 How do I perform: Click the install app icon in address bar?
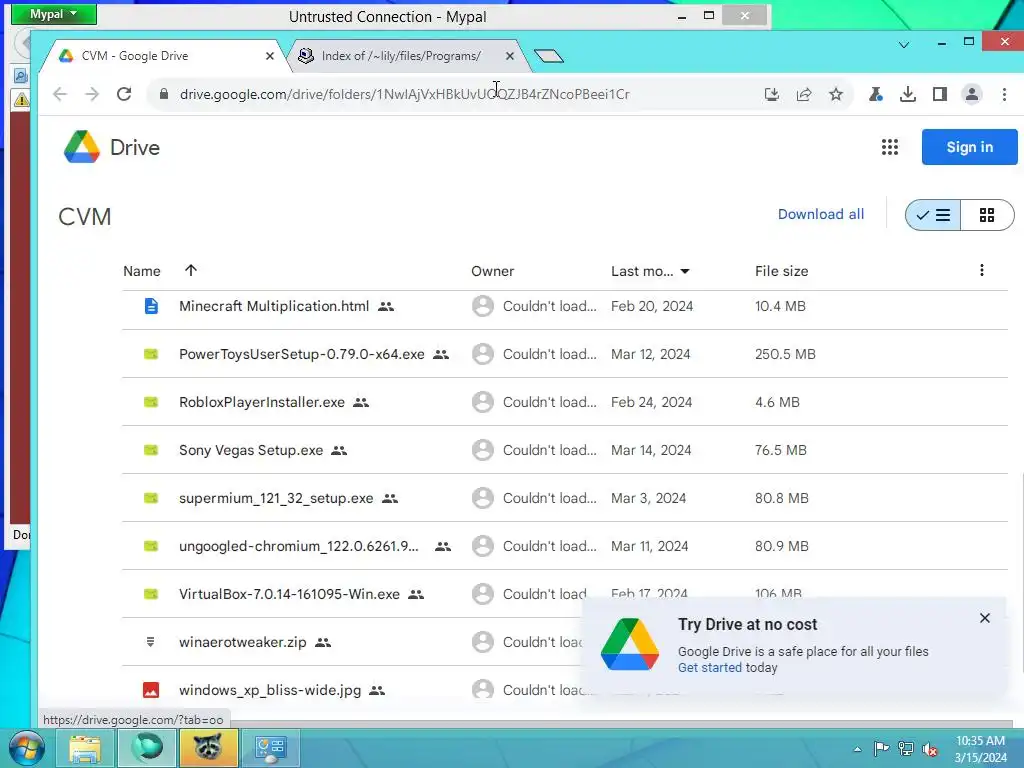[x=772, y=94]
